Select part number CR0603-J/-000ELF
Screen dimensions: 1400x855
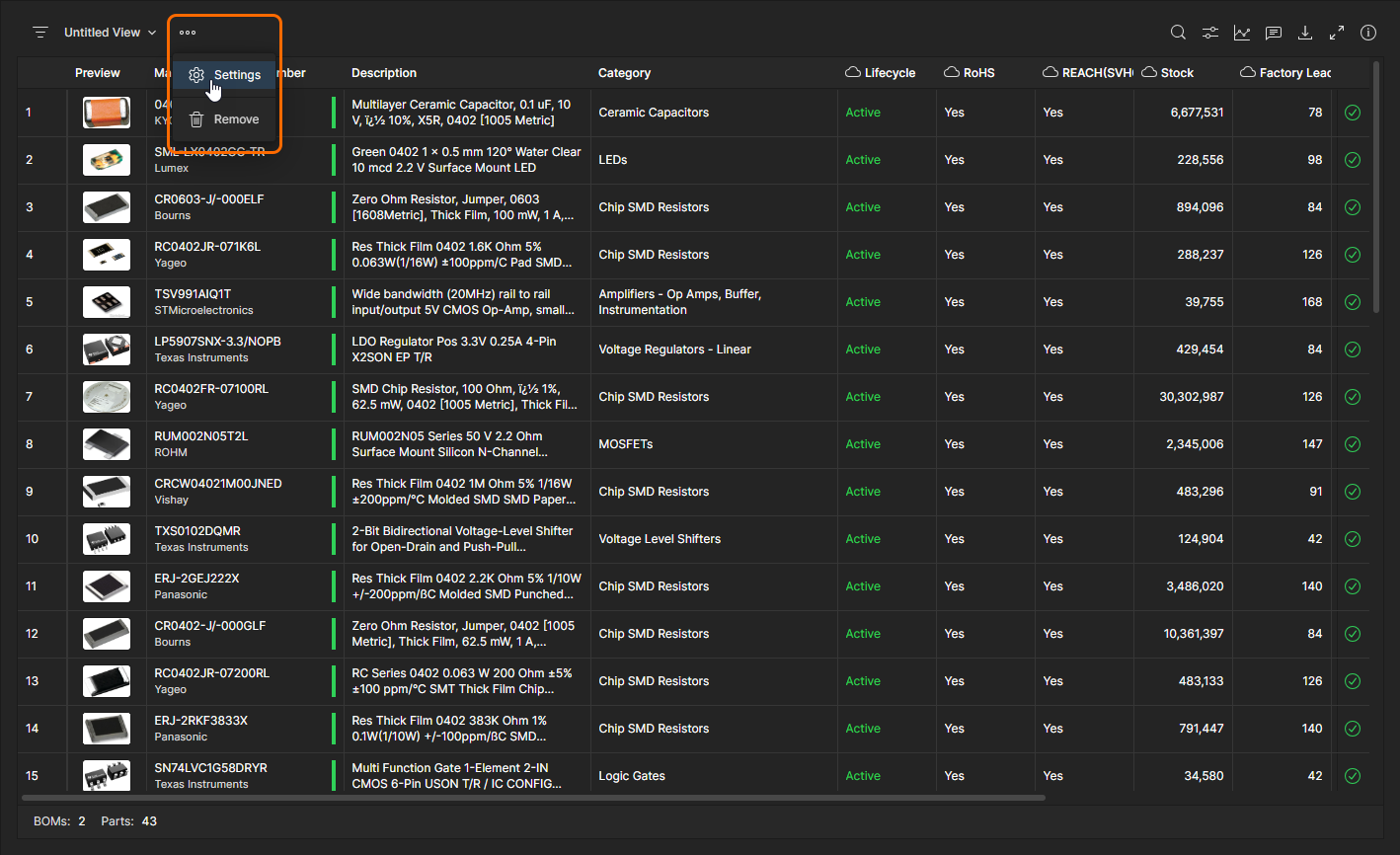point(209,199)
